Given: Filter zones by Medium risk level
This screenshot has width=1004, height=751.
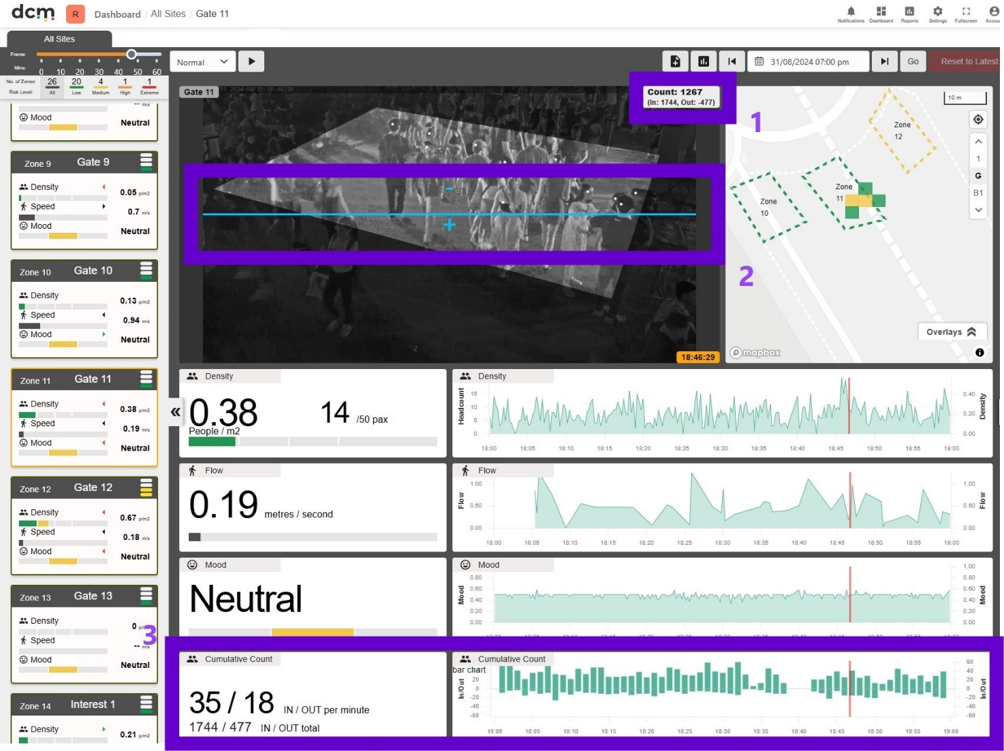Looking at the screenshot, I should click(101, 86).
